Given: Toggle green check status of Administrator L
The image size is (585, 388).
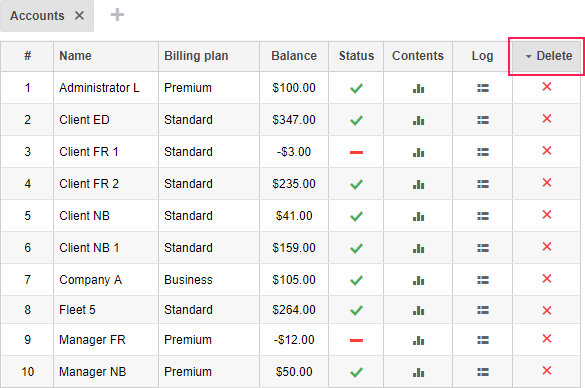Looking at the screenshot, I should click(x=356, y=88).
